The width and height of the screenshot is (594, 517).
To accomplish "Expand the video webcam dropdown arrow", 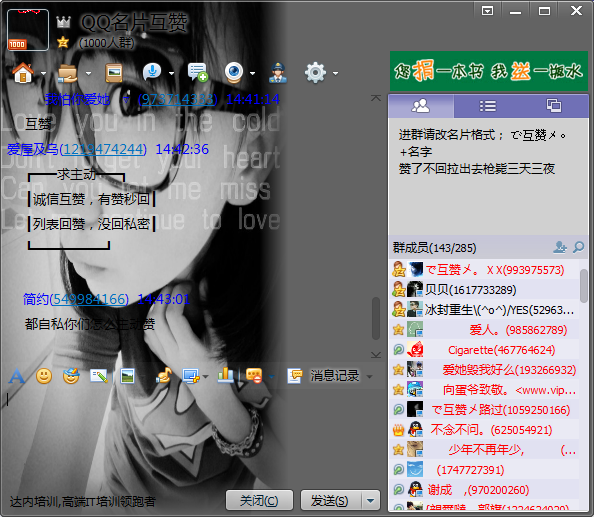I will tap(252, 73).
